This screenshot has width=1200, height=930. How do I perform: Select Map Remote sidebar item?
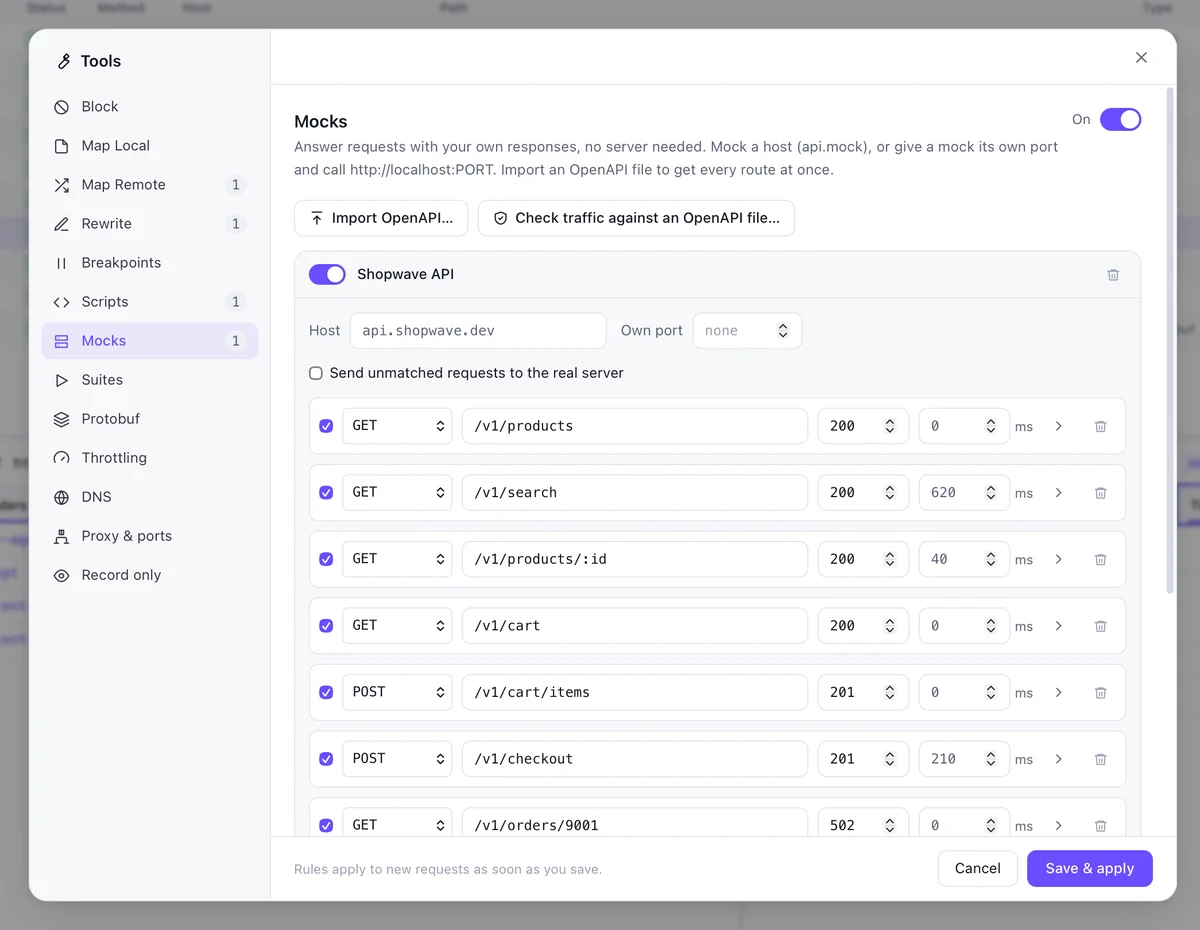pos(150,185)
